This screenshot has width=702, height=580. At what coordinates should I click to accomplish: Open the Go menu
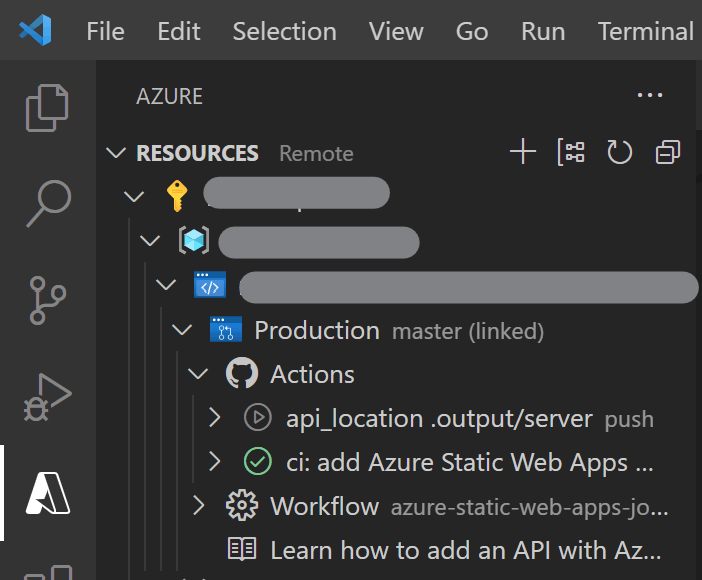coord(472,31)
